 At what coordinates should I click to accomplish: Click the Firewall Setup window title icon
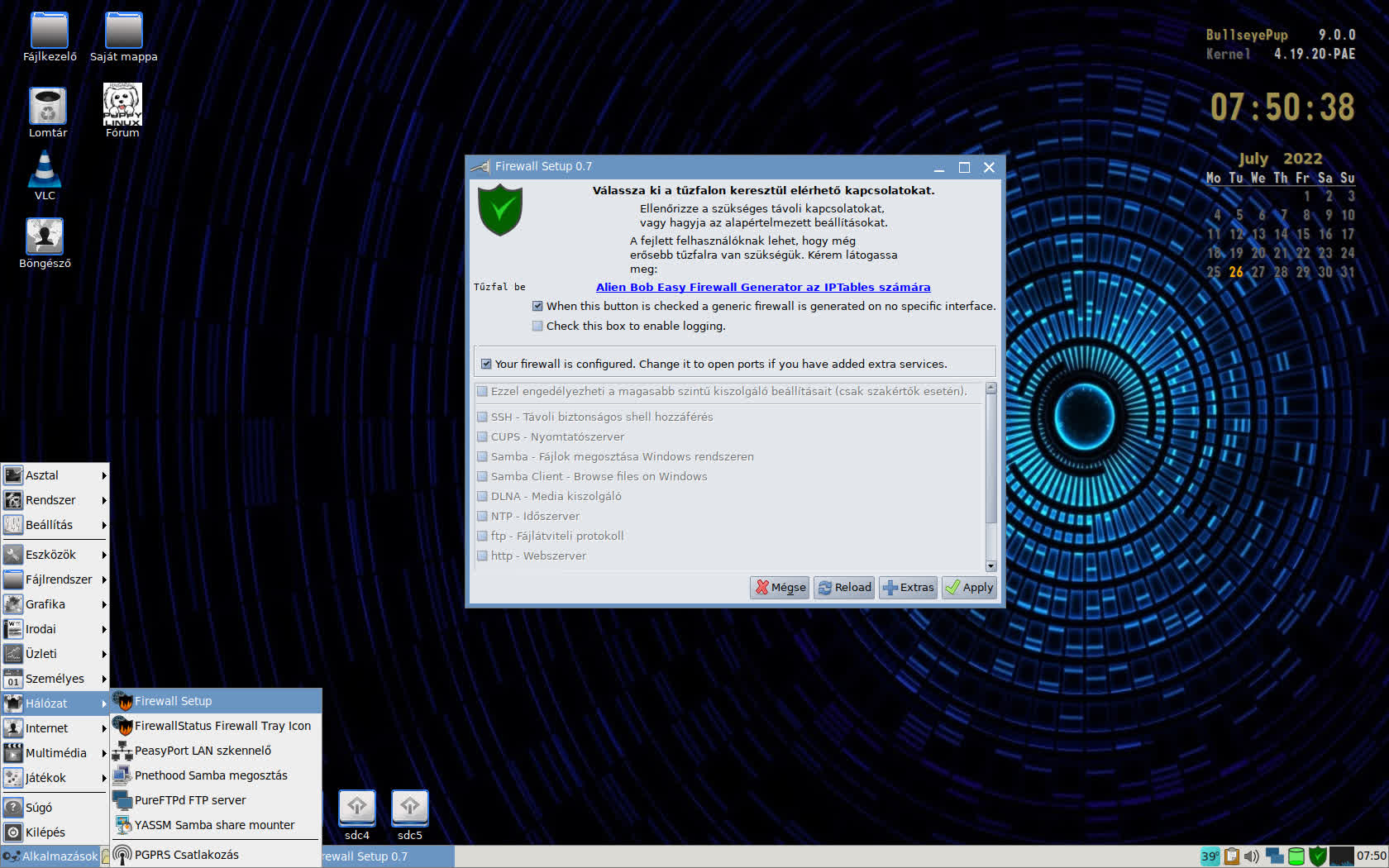pyautogui.click(x=480, y=167)
